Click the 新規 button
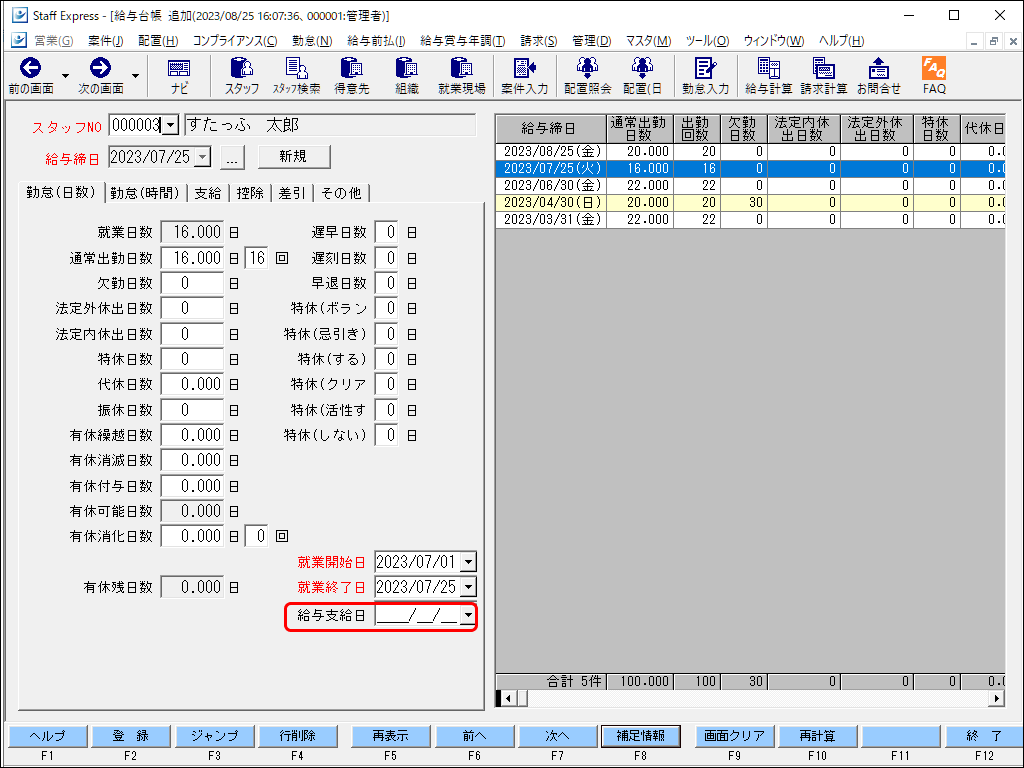The height and width of the screenshot is (768, 1024). 294,156
